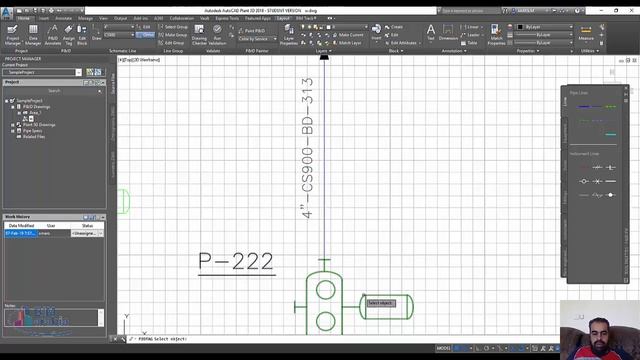Select the Related Files tree item

[x=34, y=137]
